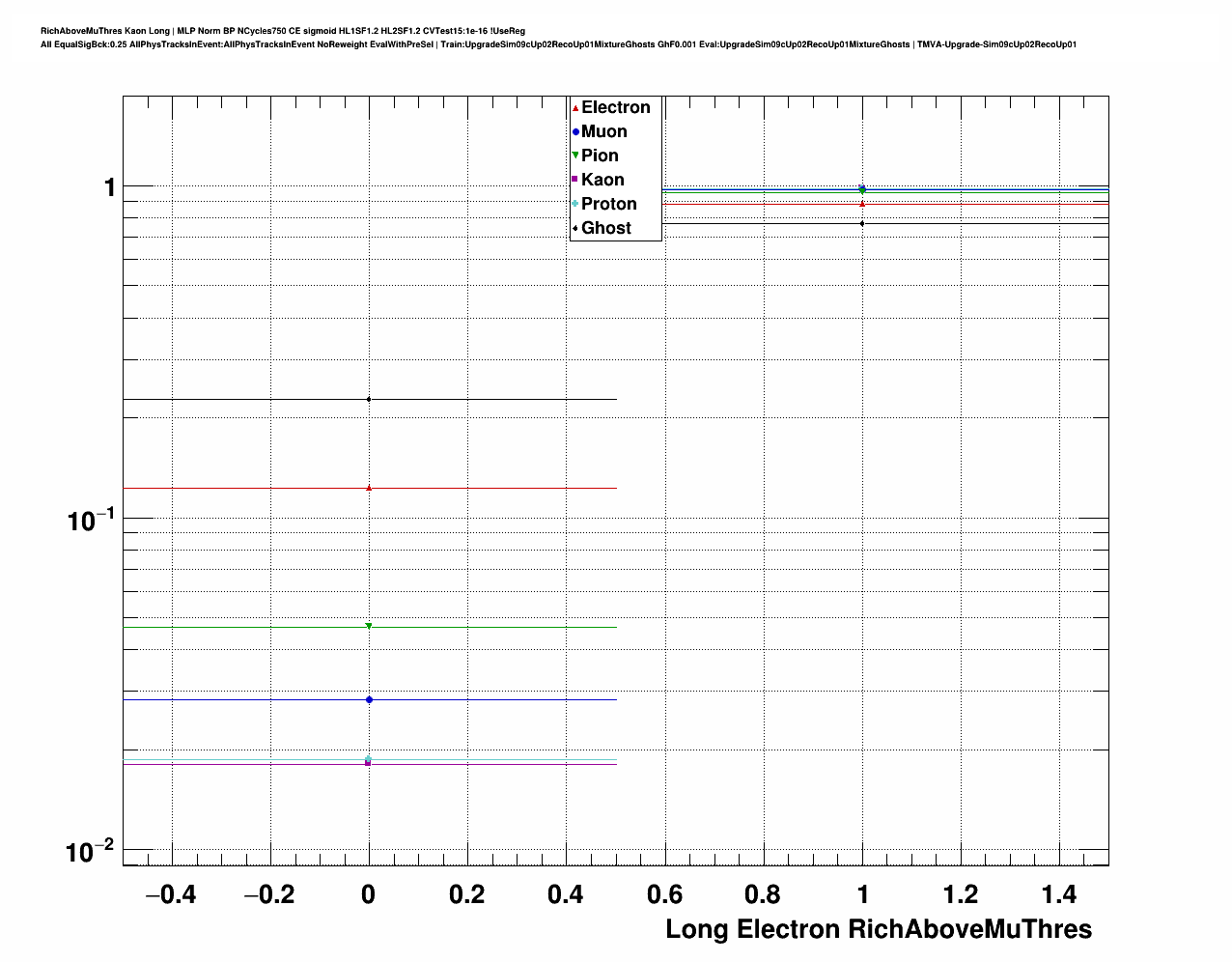Click the y-axis label 1

tap(110, 186)
